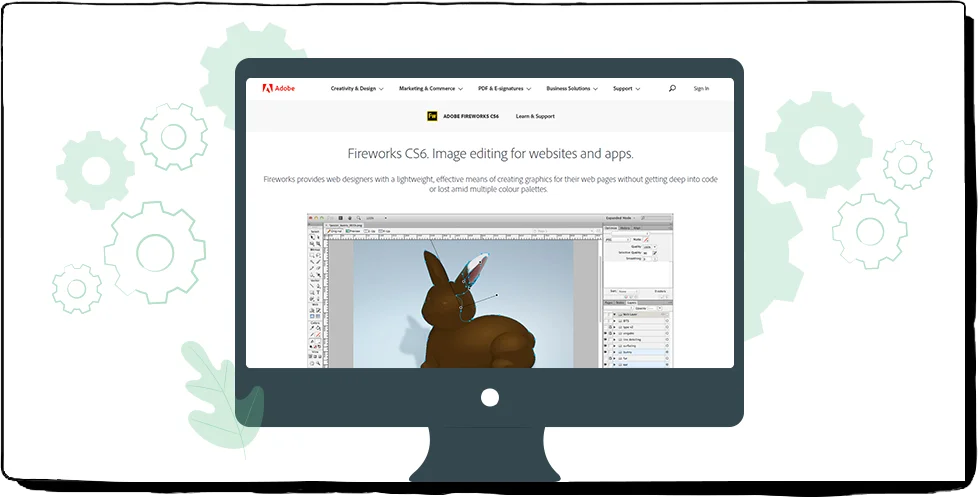The height and width of the screenshot is (497, 978).
Task: Open the Align panel tab
Action: 636,228
